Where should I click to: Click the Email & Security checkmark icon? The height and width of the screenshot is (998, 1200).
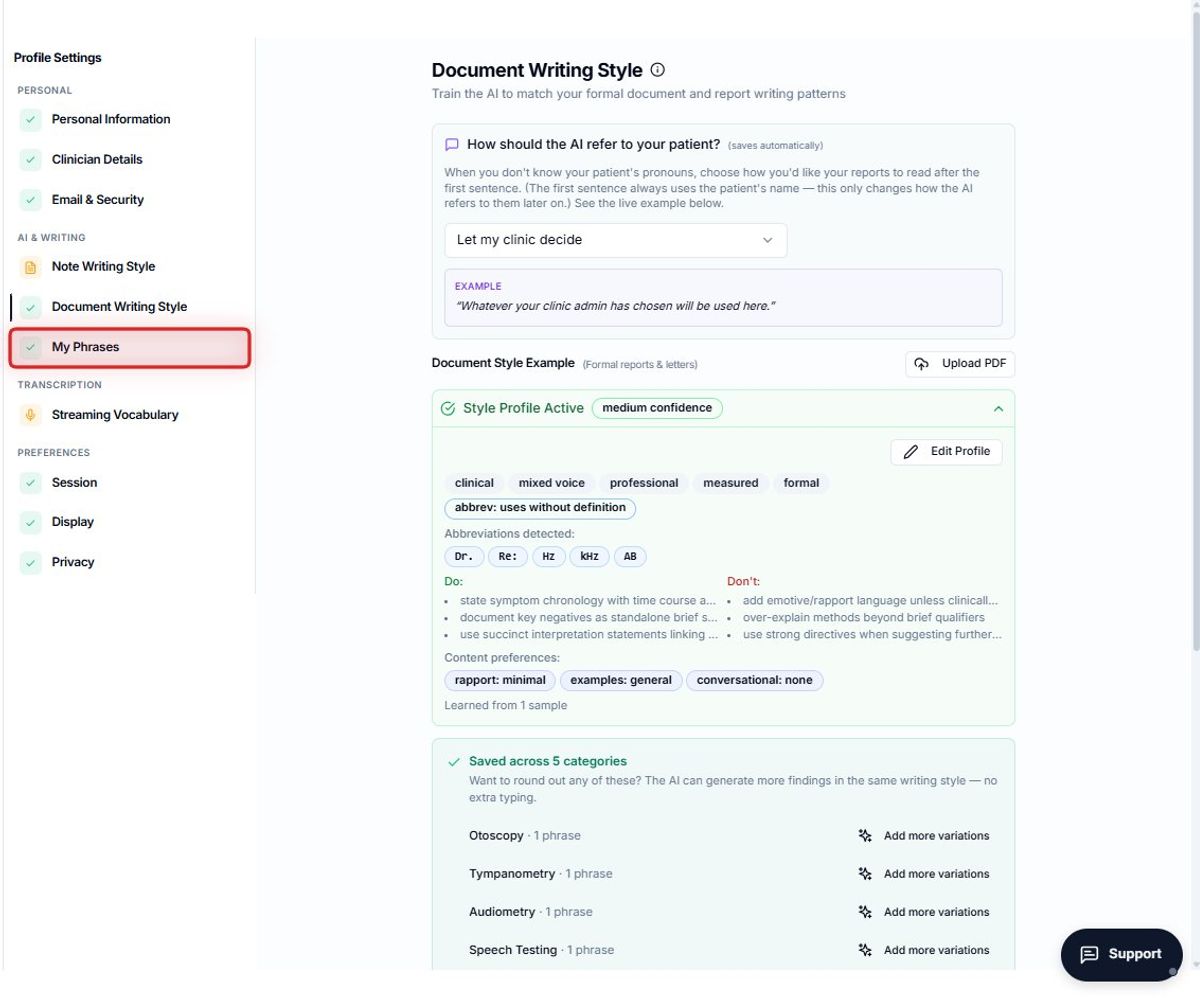[30, 199]
